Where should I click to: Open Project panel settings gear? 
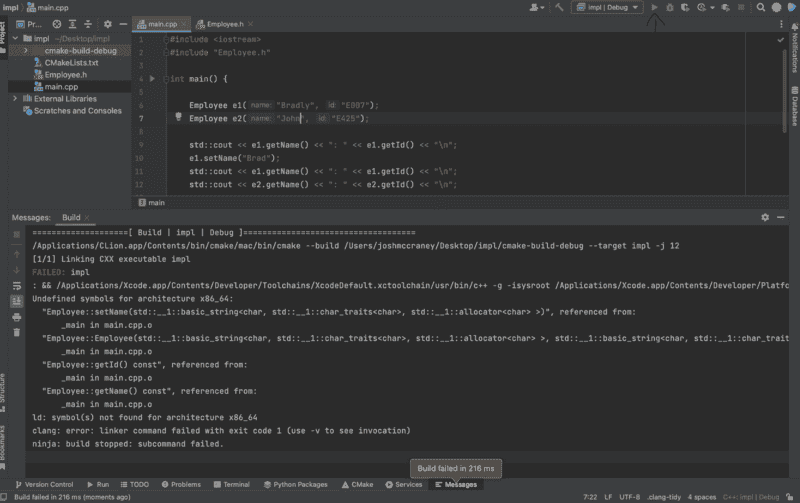click(107, 22)
